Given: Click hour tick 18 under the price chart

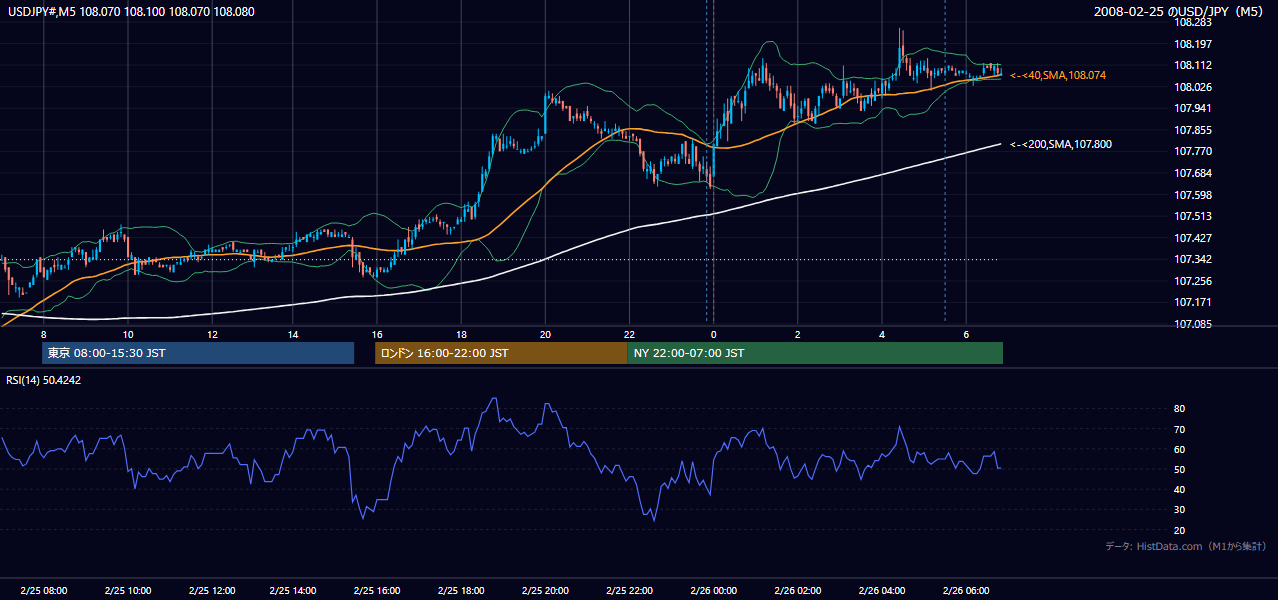Looking at the screenshot, I should (x=461, y=334).
